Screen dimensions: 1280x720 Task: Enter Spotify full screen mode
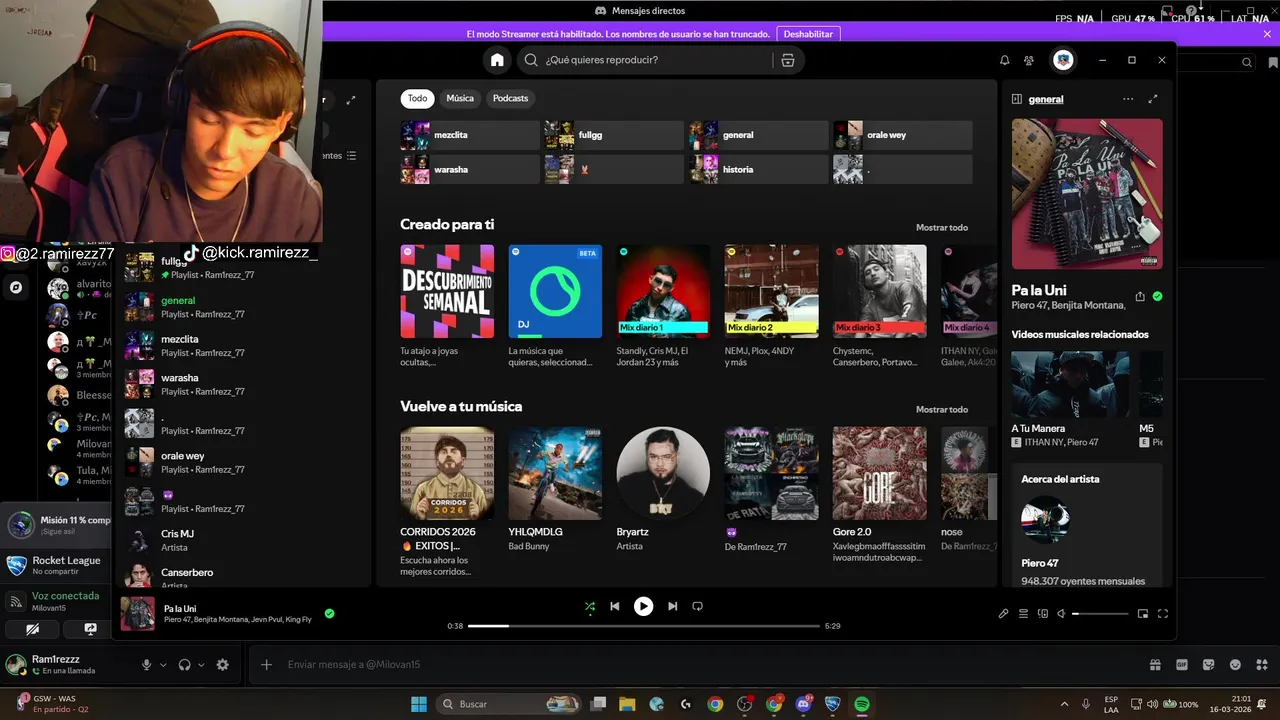tap(1162, 614)
